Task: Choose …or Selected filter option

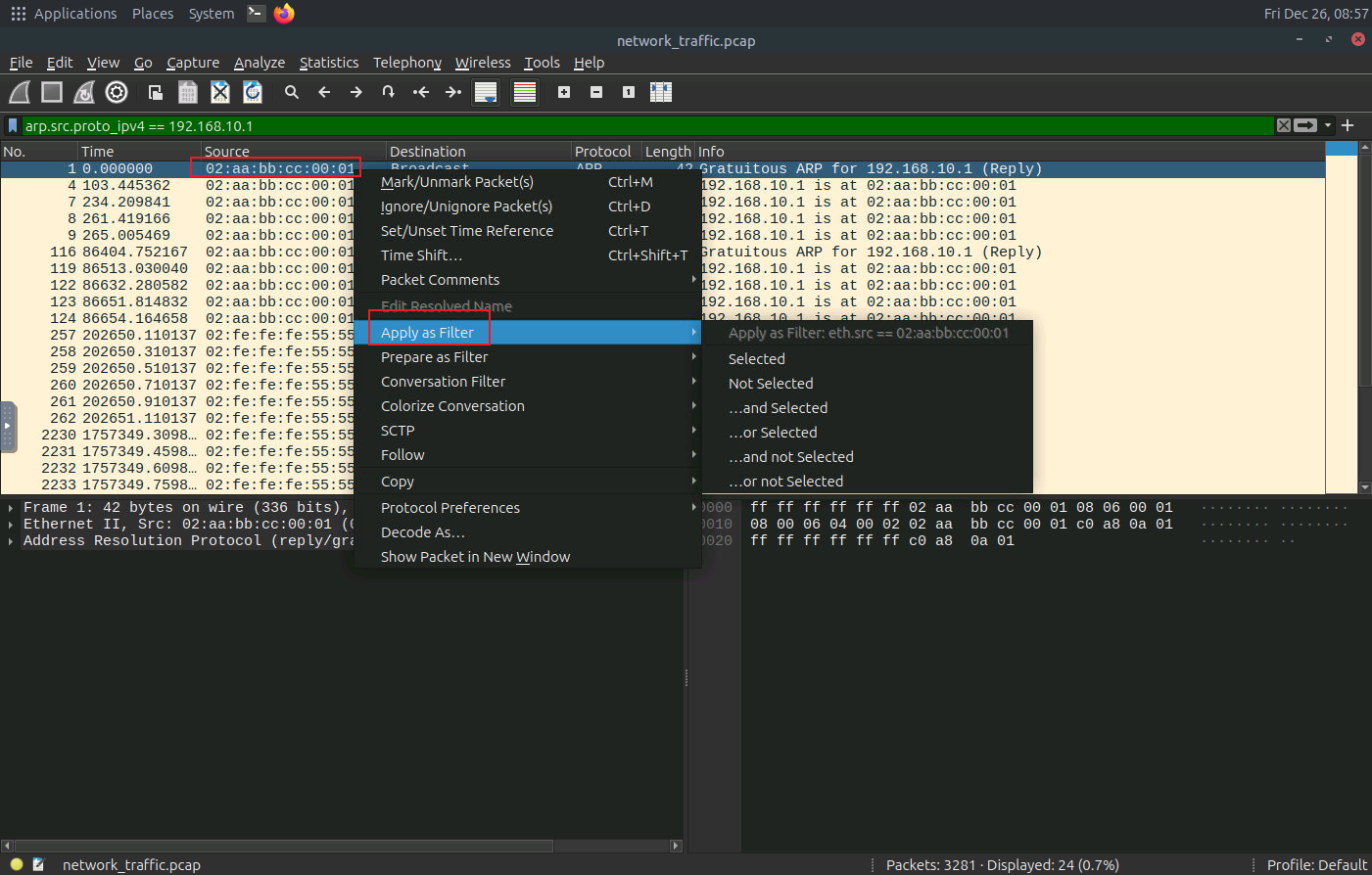Action: point(867,433)
